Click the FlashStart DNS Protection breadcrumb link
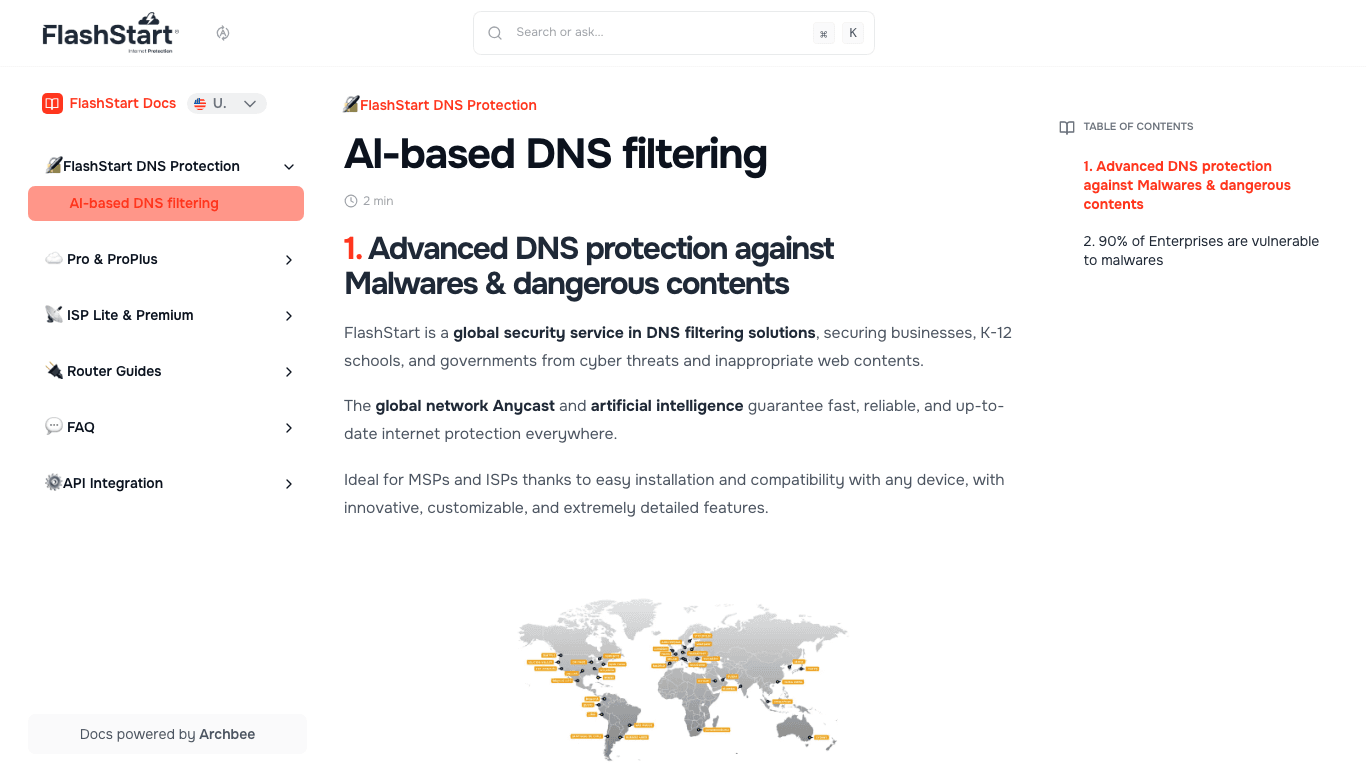Viewport: 1366px width, 768px height. [x=448, y=105]
